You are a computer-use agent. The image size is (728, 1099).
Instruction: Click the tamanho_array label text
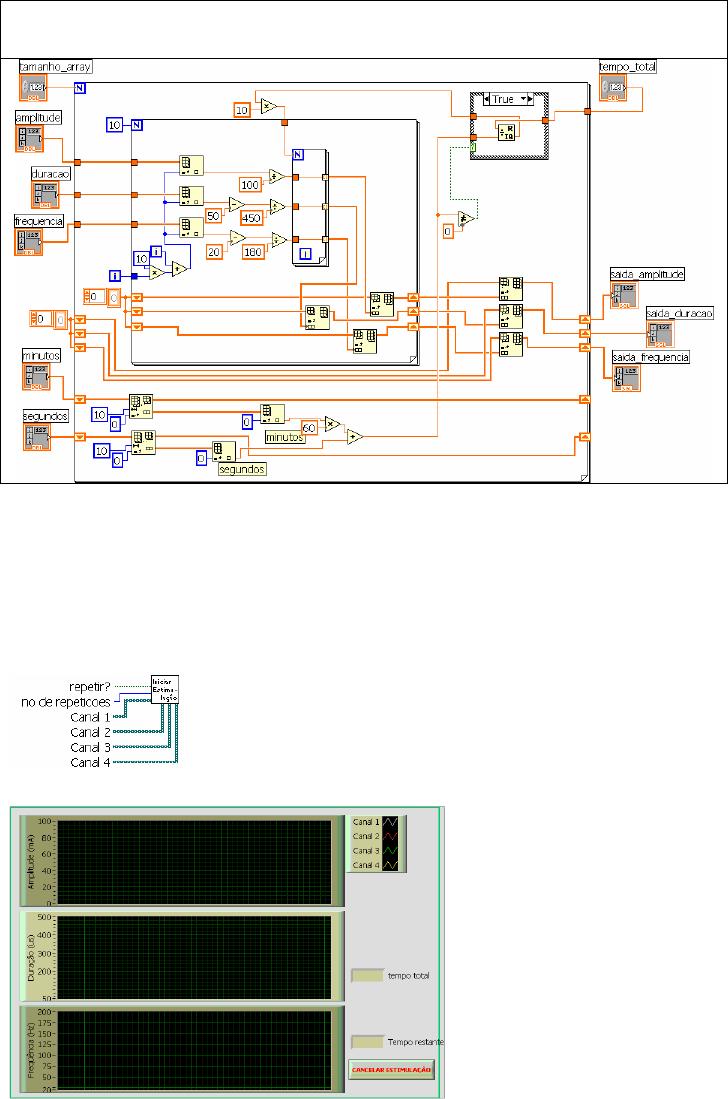55,67
